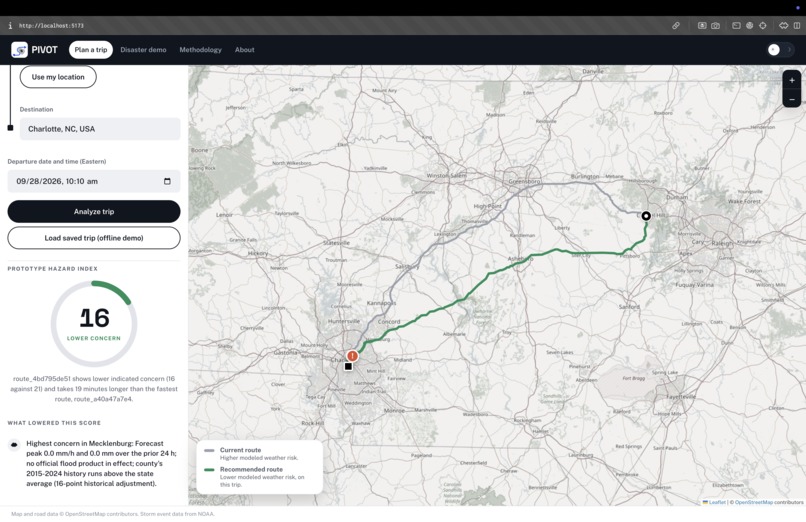The image size is (806, 522).
Task: Click the Destination field label
Action: [x=36, y=109]
